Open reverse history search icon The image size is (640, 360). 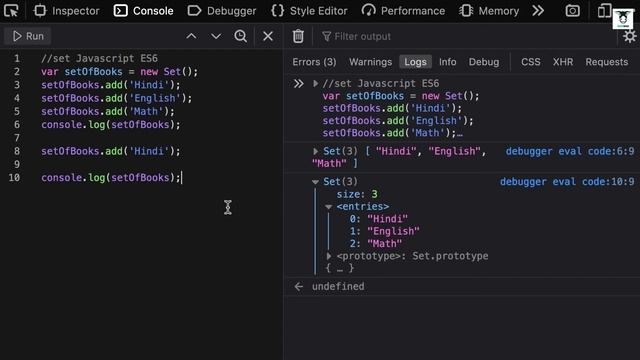tap(240, 36)
